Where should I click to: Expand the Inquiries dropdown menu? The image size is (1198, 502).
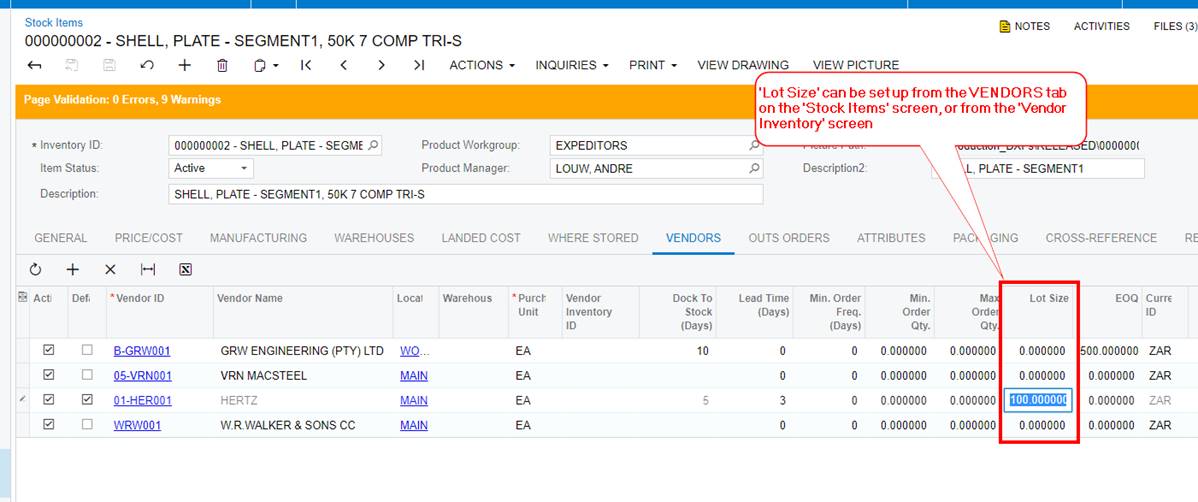click(571, 65)
